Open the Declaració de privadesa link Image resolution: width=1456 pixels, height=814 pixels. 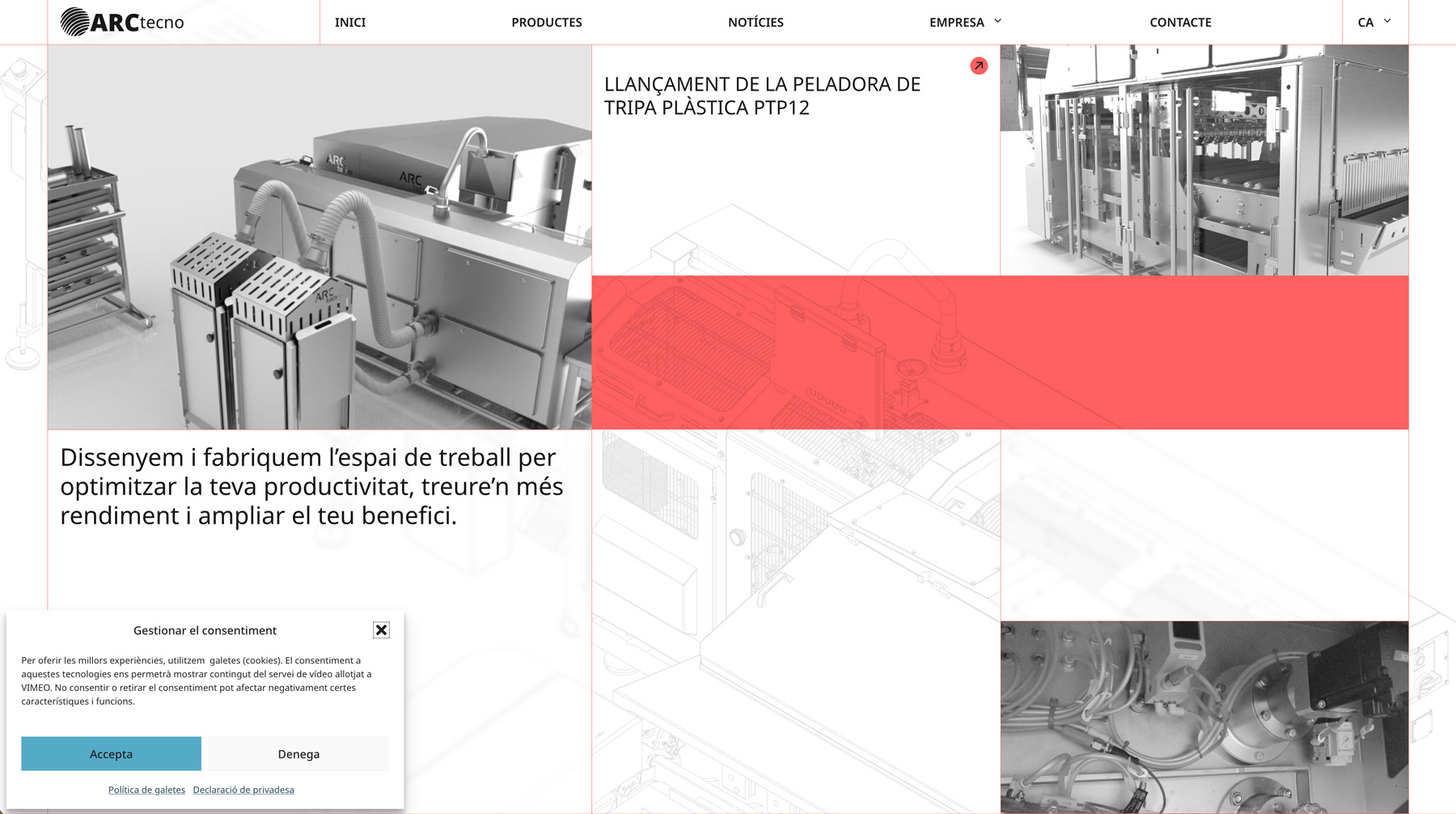[x=243, y=790]
